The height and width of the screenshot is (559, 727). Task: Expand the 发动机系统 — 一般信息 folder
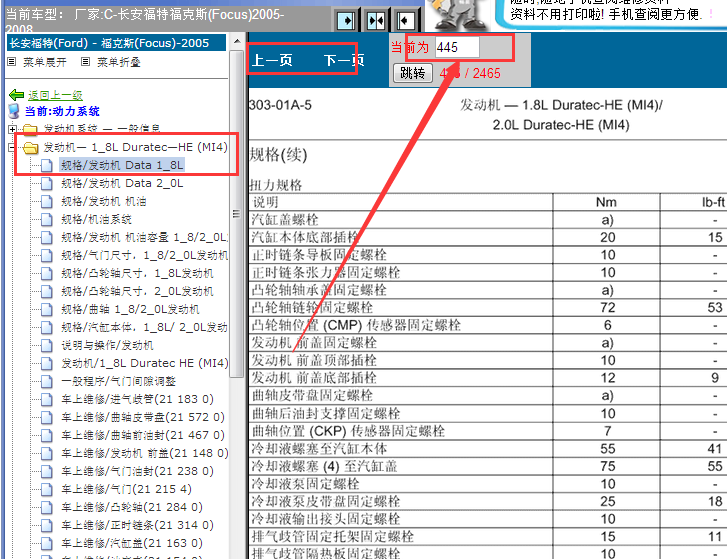tap(13, 129)
